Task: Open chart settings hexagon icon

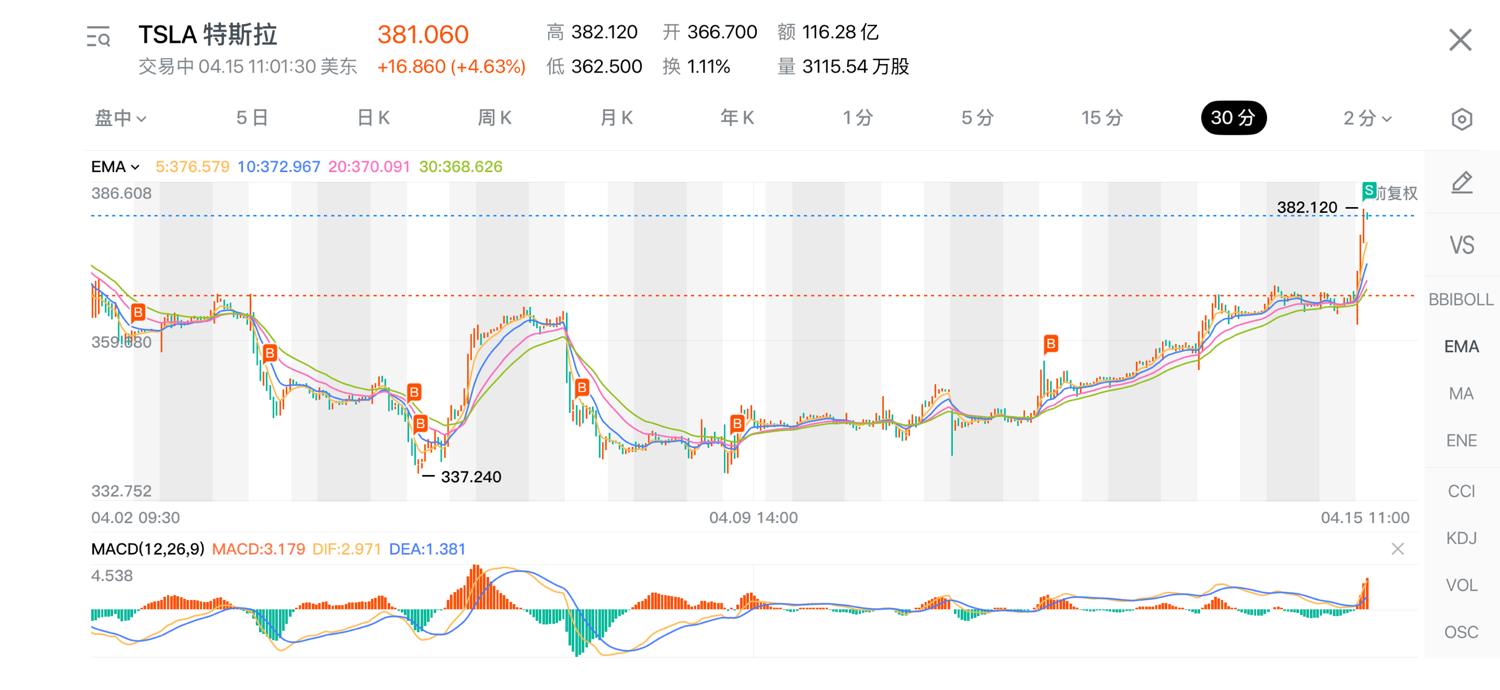Action: click(1461, 119)
